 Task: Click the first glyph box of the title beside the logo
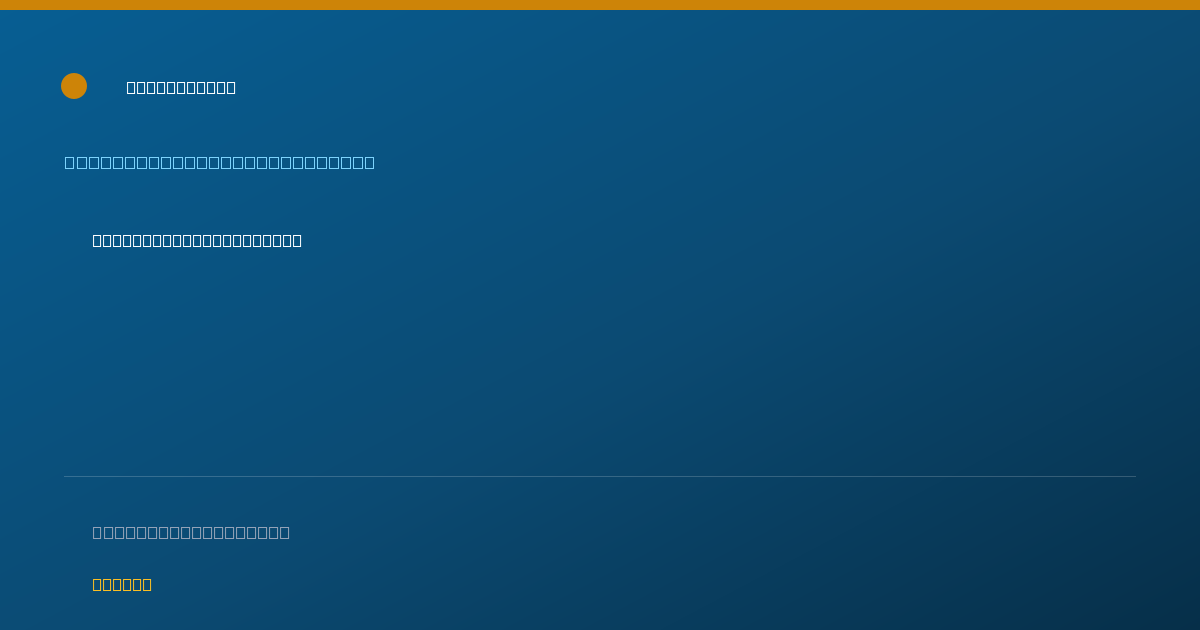tap(131, 87)
